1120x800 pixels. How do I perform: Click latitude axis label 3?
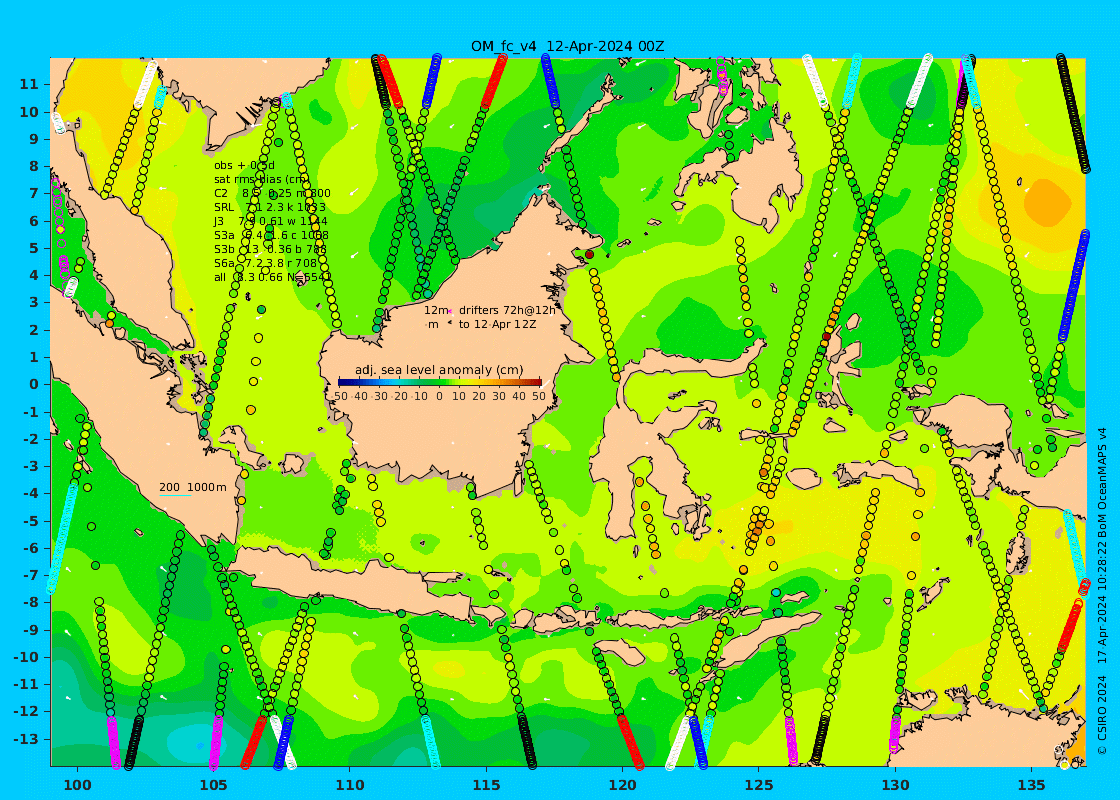[x=34, y=303]
